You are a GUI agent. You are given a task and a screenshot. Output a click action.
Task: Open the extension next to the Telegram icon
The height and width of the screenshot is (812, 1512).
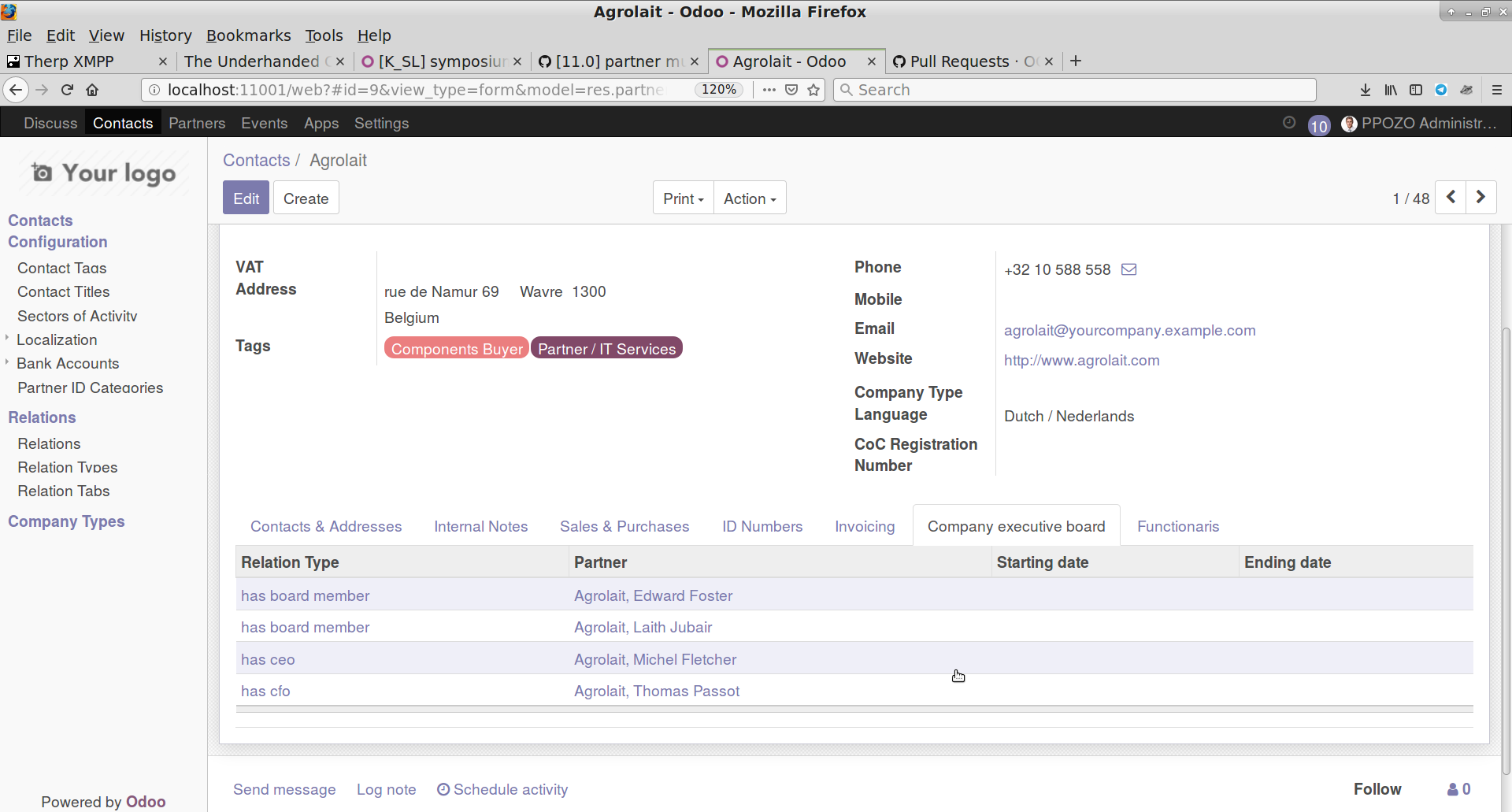[x=1466, y=90]
